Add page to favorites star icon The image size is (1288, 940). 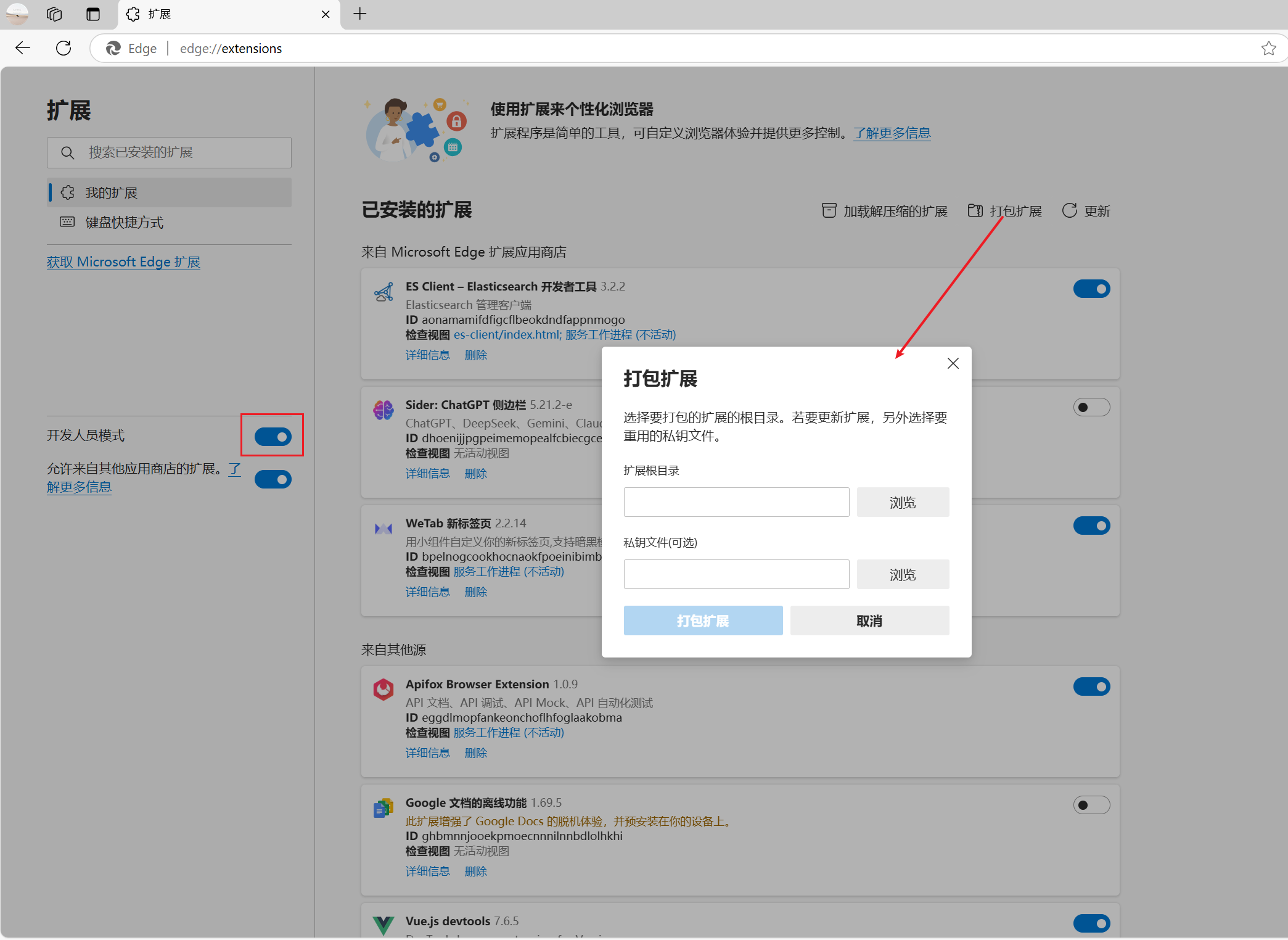pos(1268,48)
